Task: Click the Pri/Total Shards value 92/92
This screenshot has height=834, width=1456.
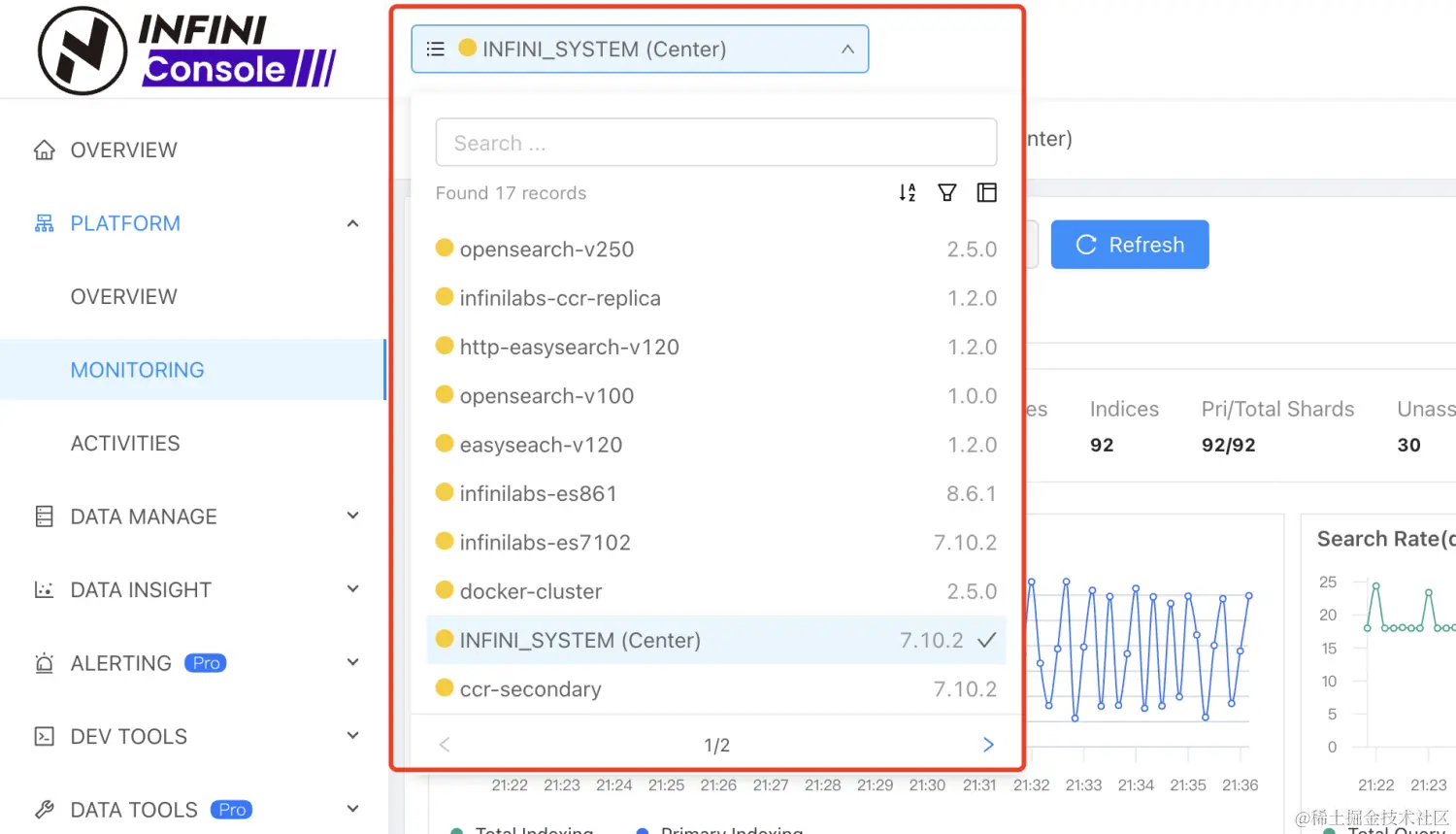Action: point(1229,445)
